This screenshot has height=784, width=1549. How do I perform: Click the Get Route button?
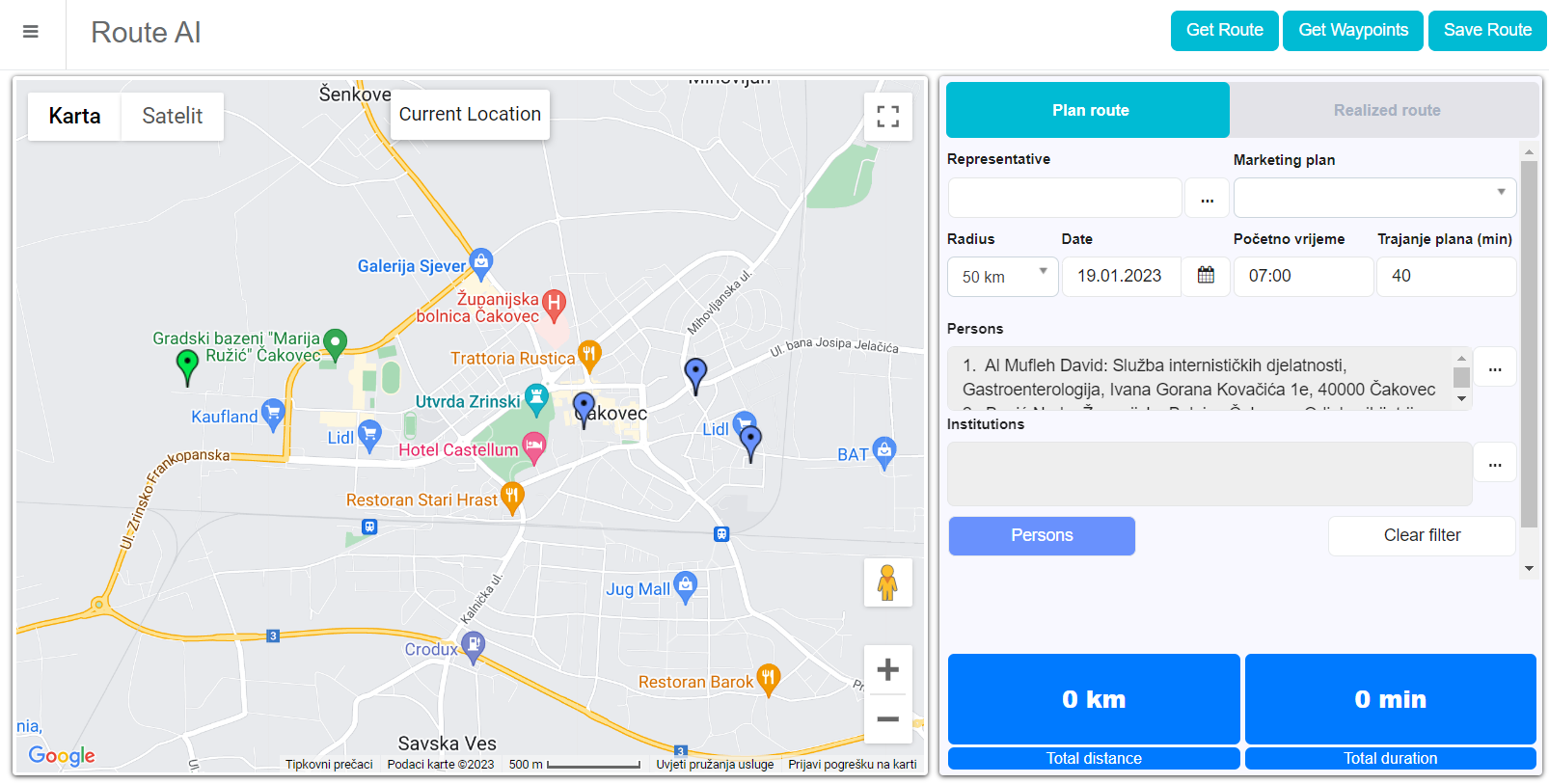pyautogui.click(x=1224, y=30)
